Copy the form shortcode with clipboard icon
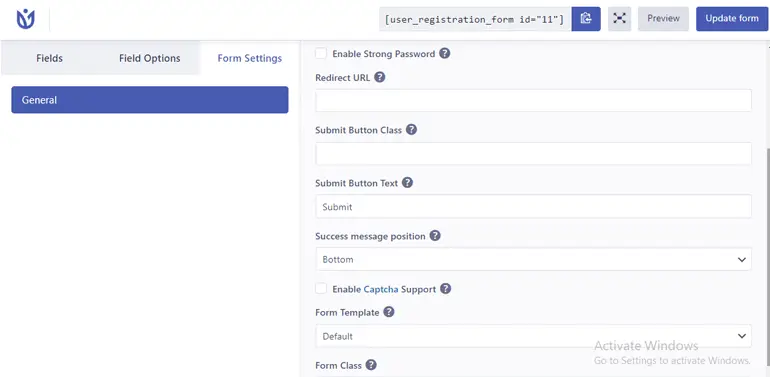 (586, 19)
